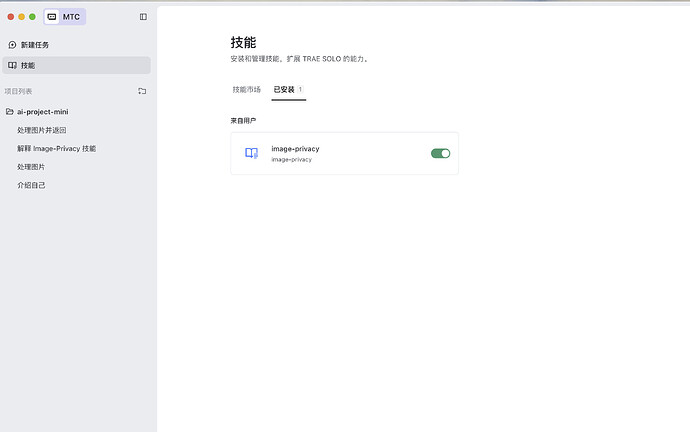Click the 来自用户 section heading

(x=243, y=121)
